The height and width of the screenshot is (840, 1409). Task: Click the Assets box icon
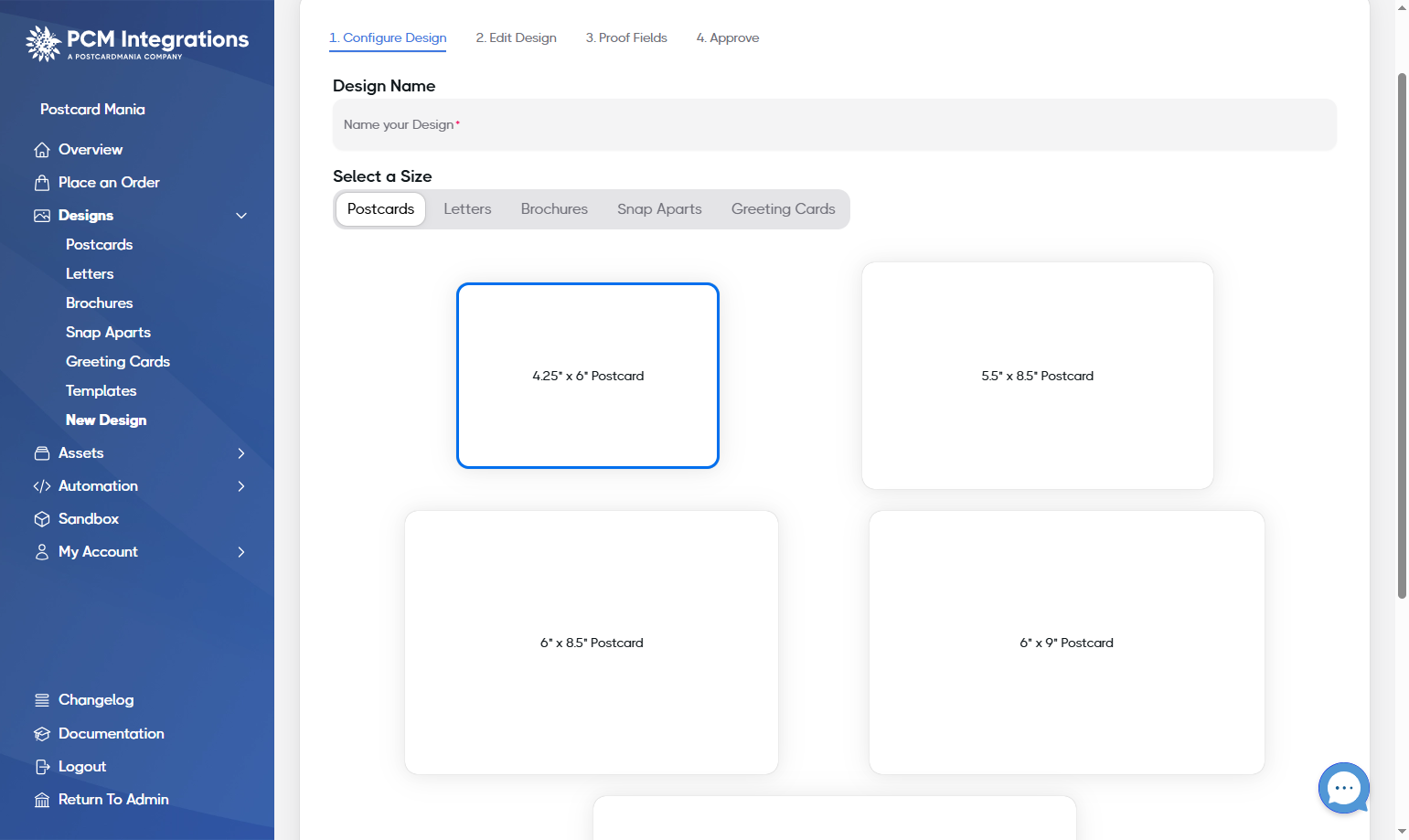pyautogui.click(x=42, y=453)
